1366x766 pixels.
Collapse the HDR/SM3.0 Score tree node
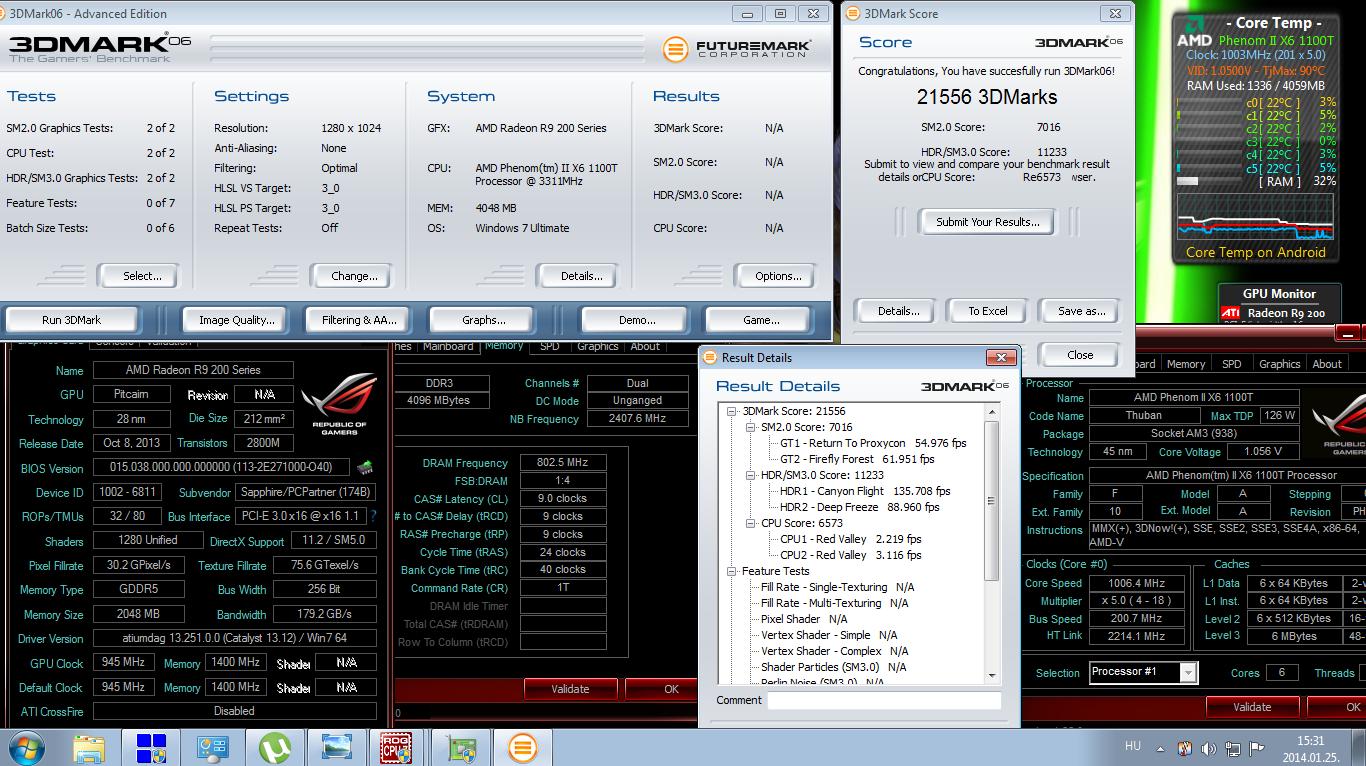(x=749, y=475)
